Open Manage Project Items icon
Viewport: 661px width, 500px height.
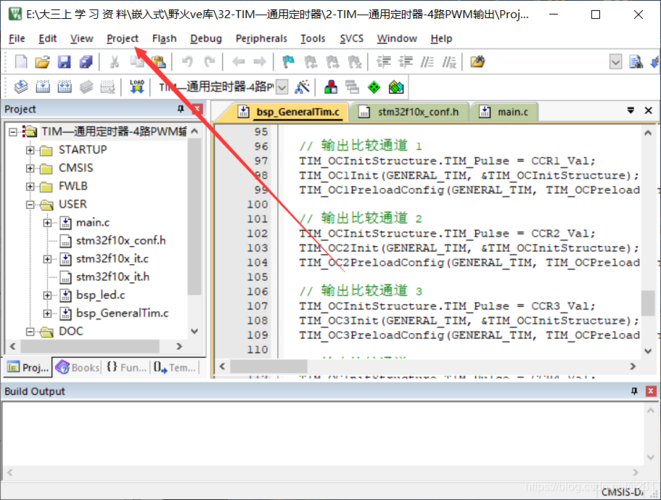pos(330,87)
